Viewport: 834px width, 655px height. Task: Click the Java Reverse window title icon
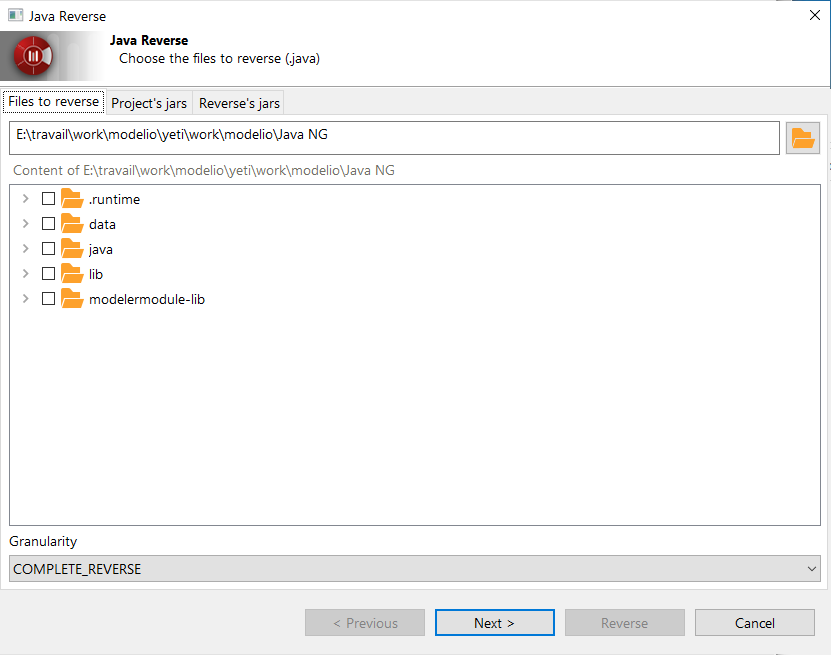[x=15, y=15]
